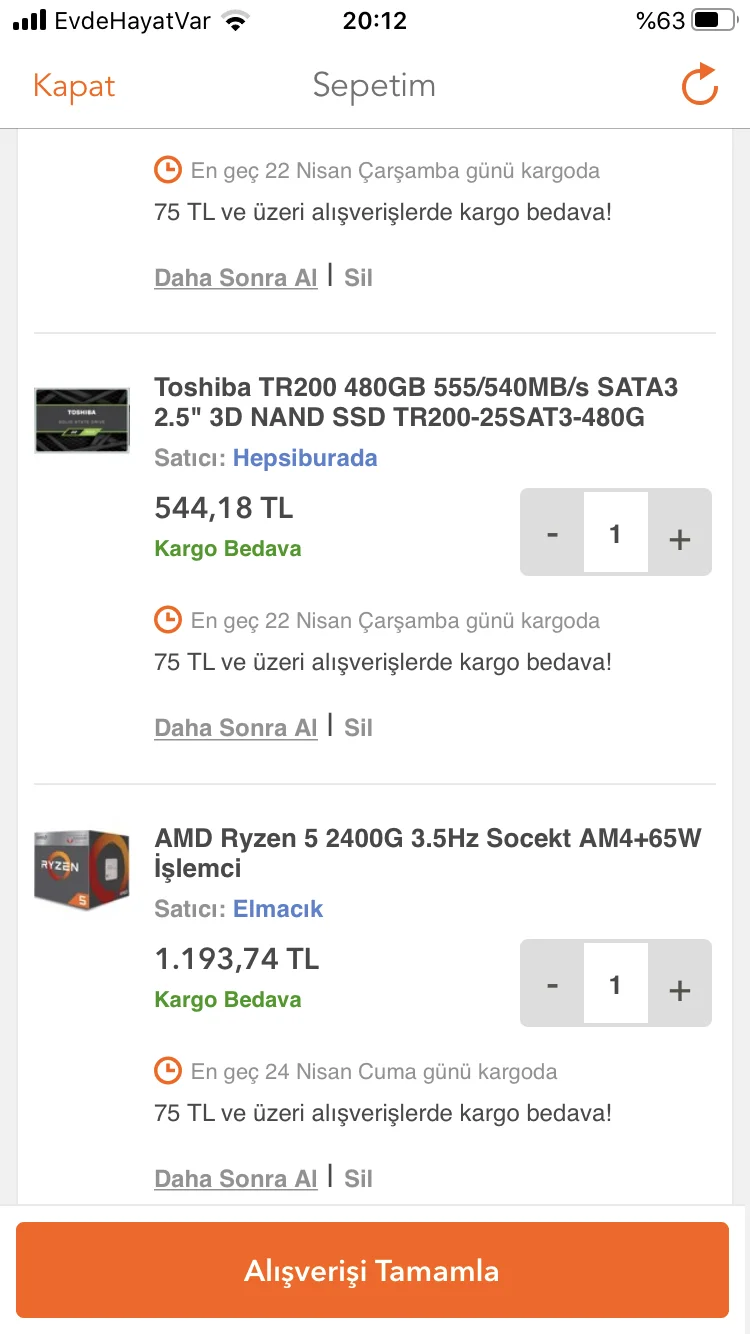
Task: Increase Toshiba SSD quantity with plus
Action: click(x=680, y=536)
